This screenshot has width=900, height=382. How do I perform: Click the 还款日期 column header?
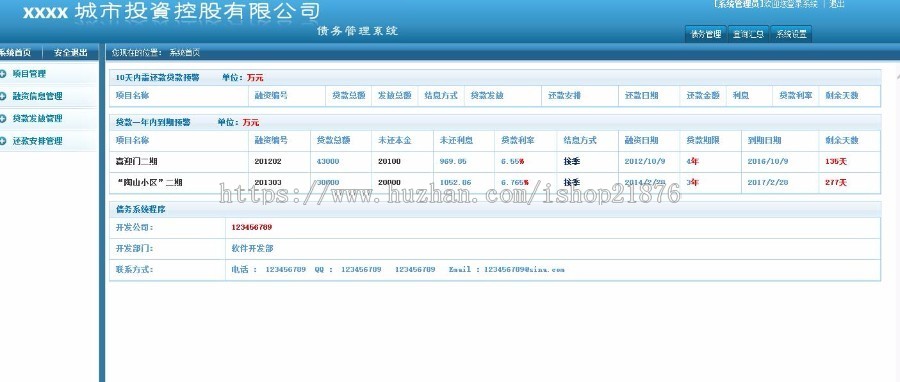pos(642,96)
